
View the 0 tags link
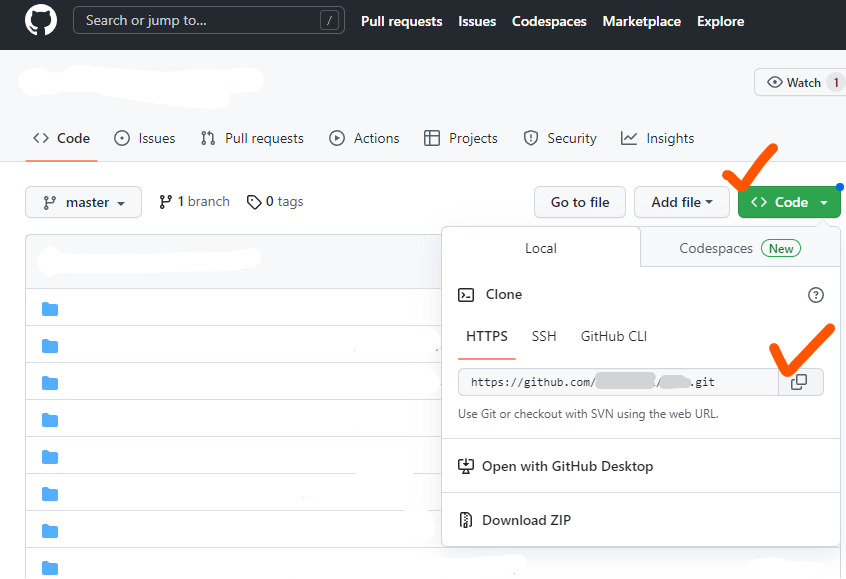(275, 201)
